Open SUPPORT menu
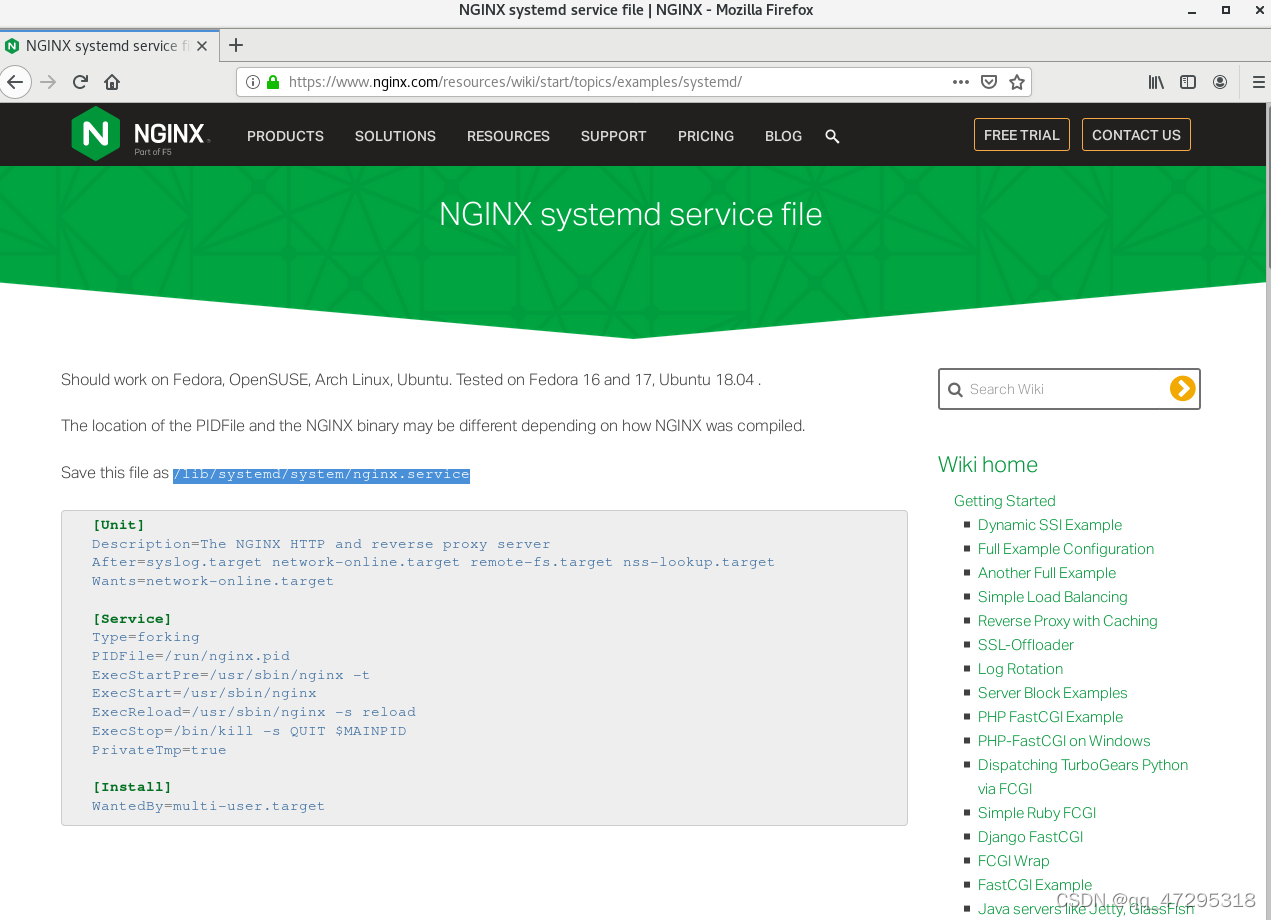Image resolution: width=1271 pixels, height=920 pixels. [613, 136]
